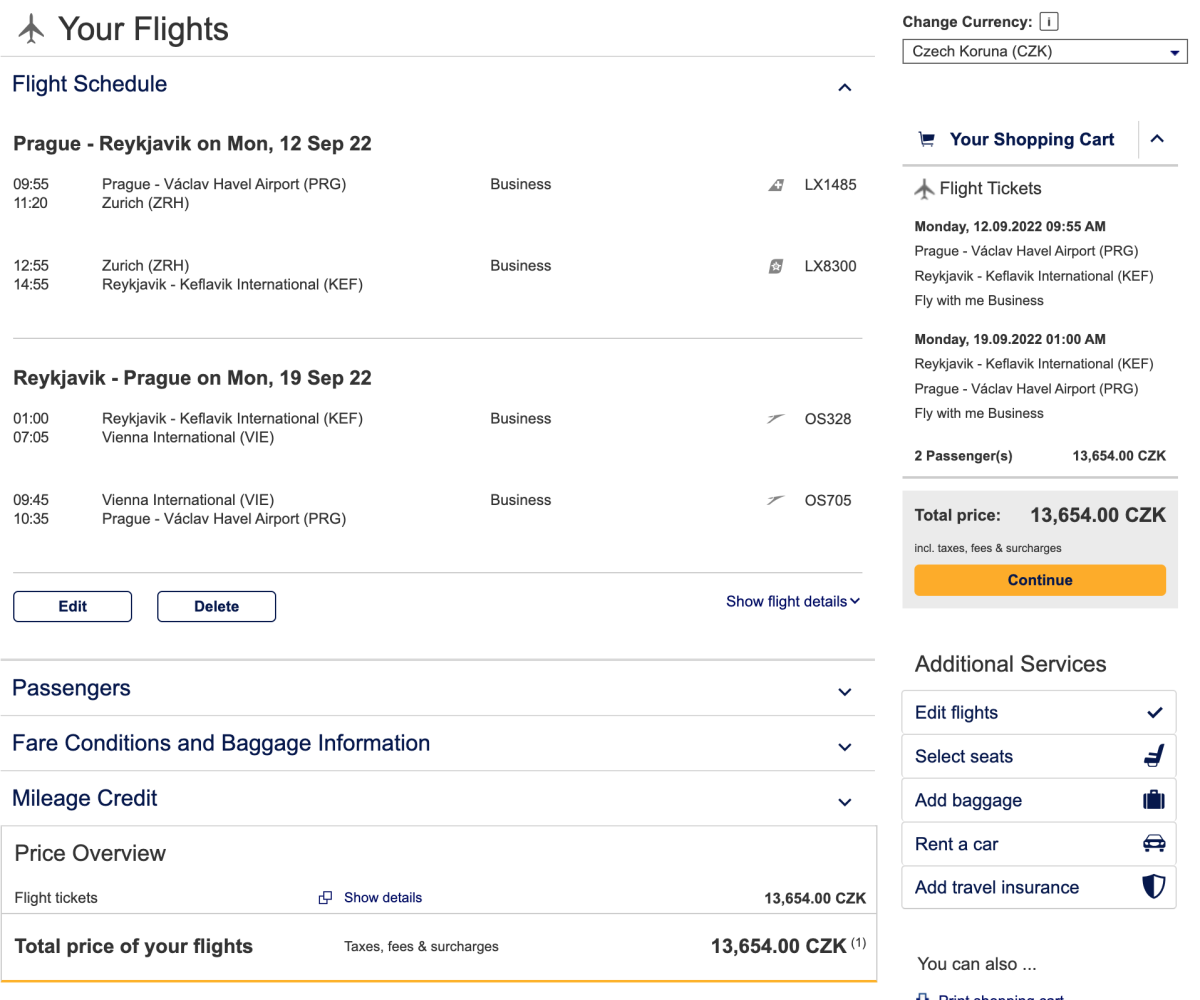Click the Edit flights checkmark icon

1154,713
